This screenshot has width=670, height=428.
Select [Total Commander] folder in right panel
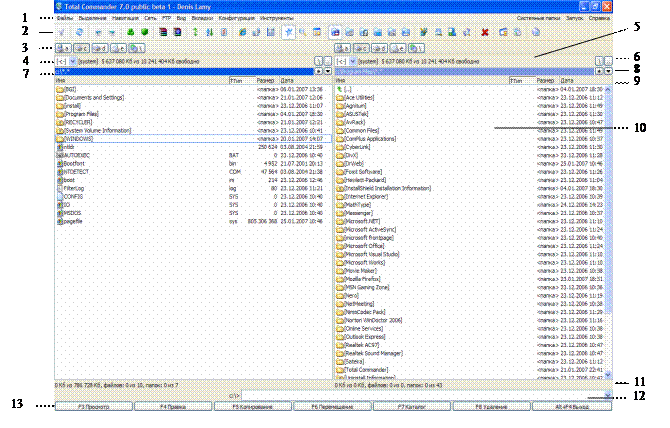coord(470,370)
